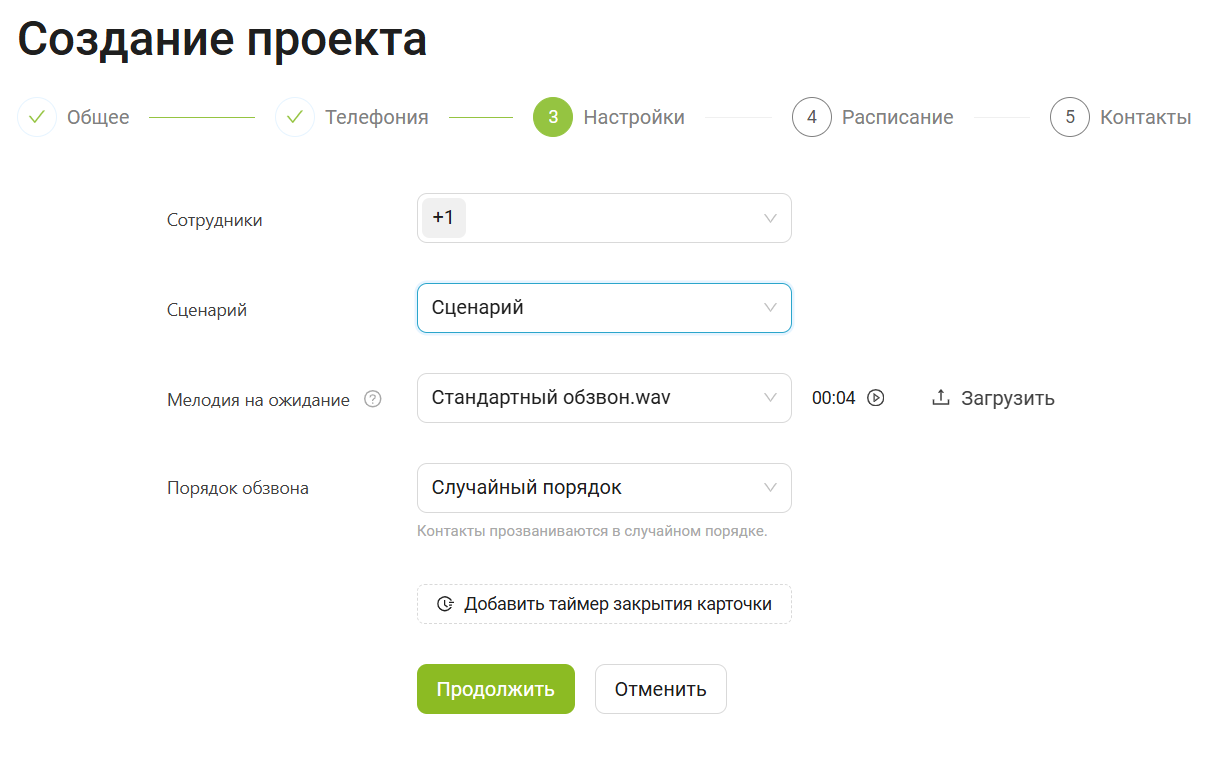This screenshot has height=765, width=1212.
Task: Return to the Телефония step label
Action: [x=376, y=117]
